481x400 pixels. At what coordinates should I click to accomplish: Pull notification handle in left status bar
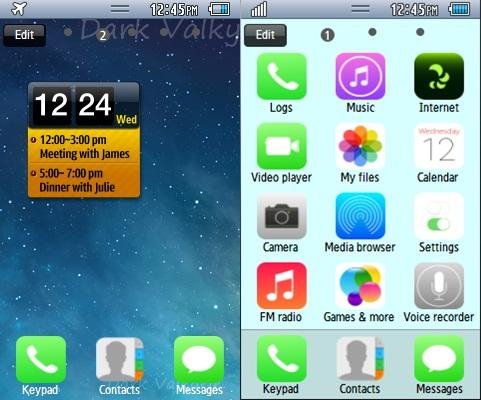[x=120, y=9]
